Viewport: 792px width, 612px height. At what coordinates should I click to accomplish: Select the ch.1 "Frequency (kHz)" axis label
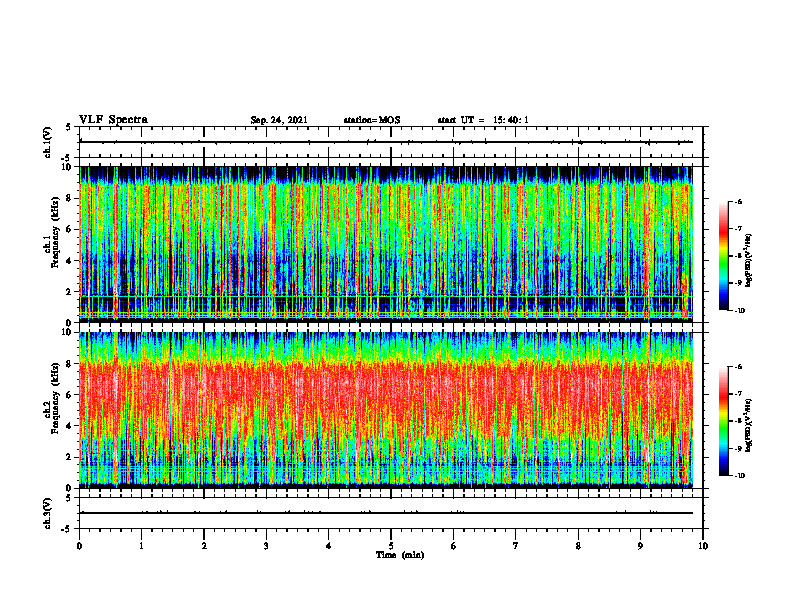(55, 232)
